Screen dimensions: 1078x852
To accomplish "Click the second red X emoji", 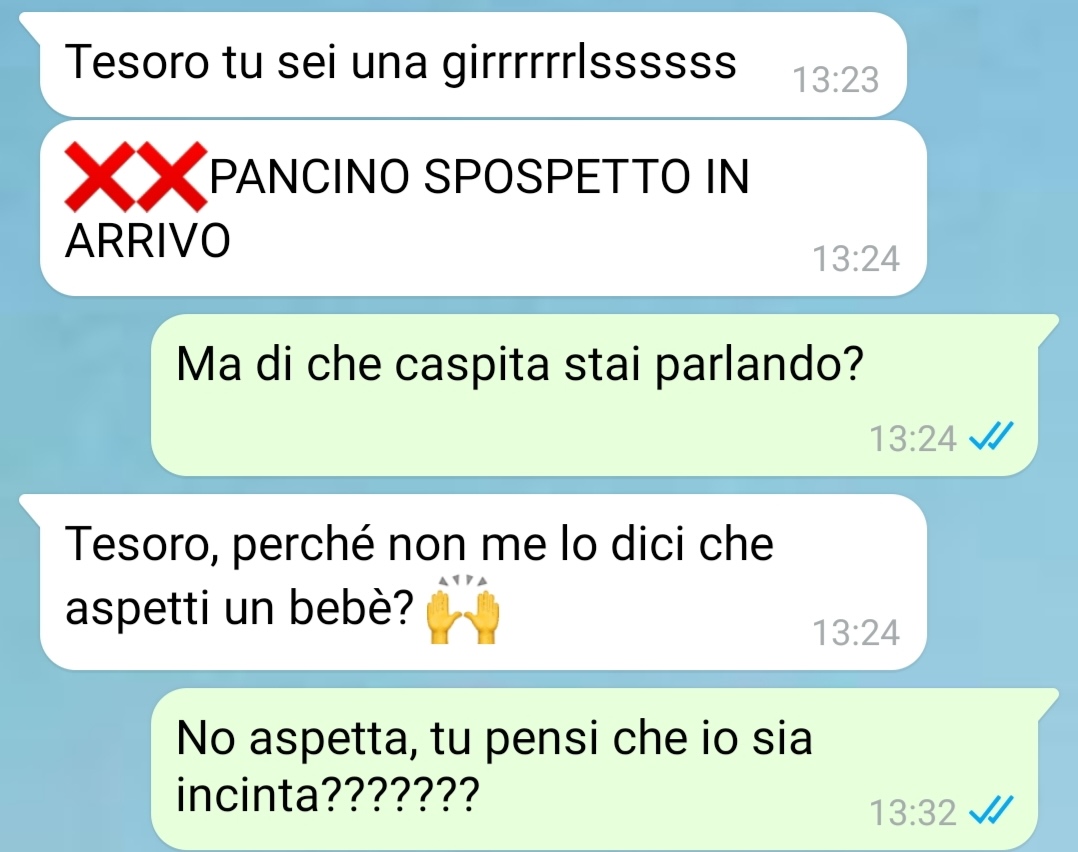I will pos(172,176).
